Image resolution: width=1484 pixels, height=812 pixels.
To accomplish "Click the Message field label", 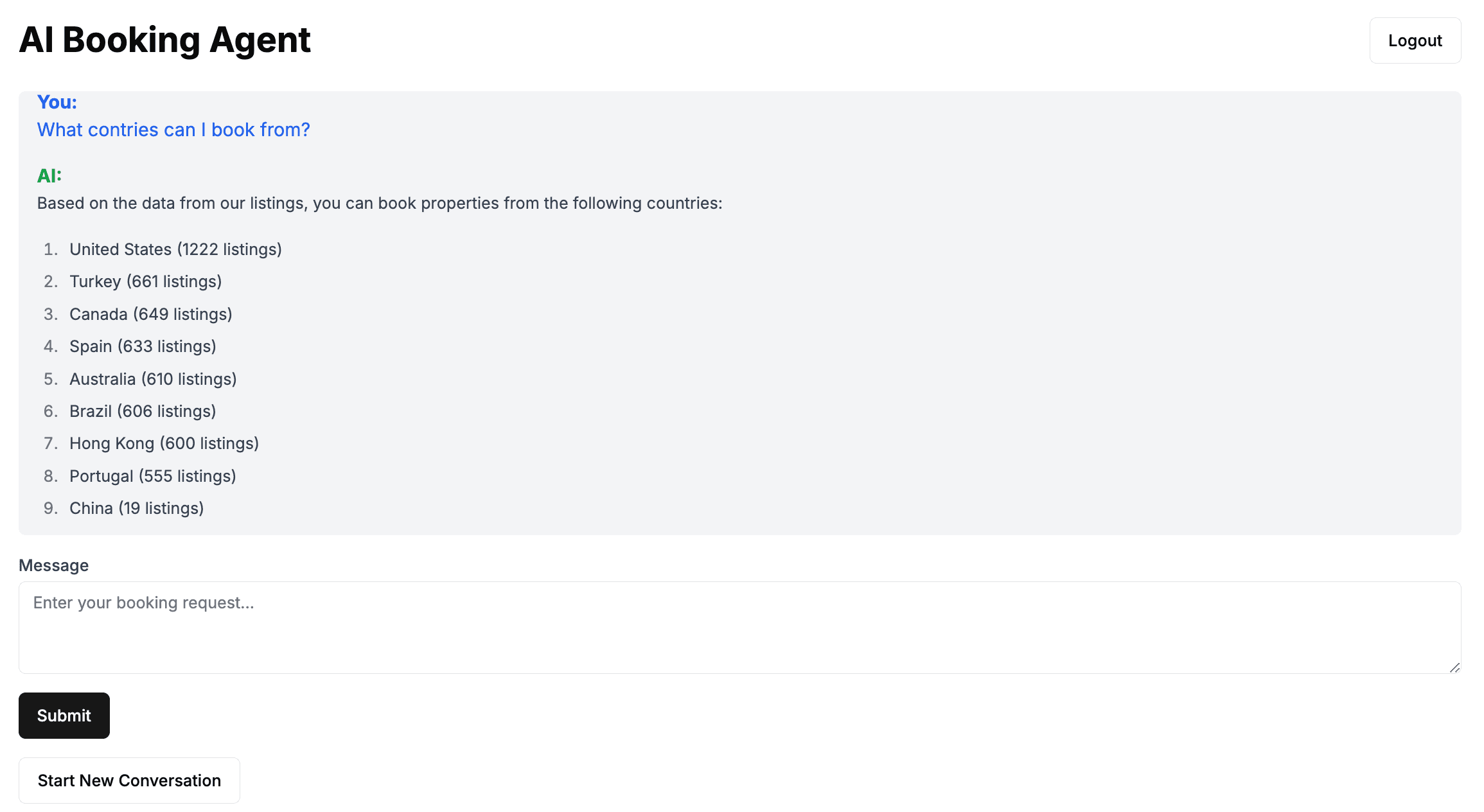I will click(x=54, y=565).
